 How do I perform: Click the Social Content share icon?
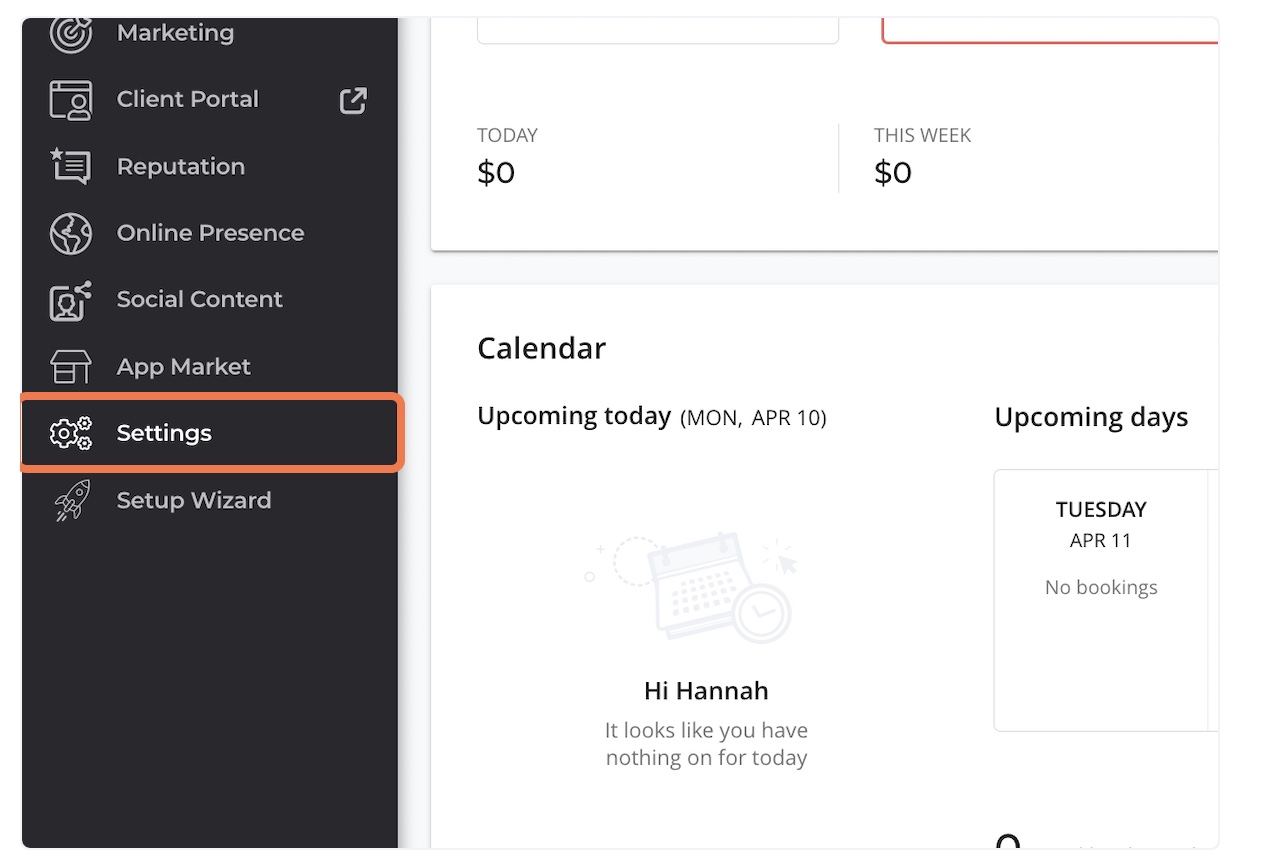[x=71, y=300]
